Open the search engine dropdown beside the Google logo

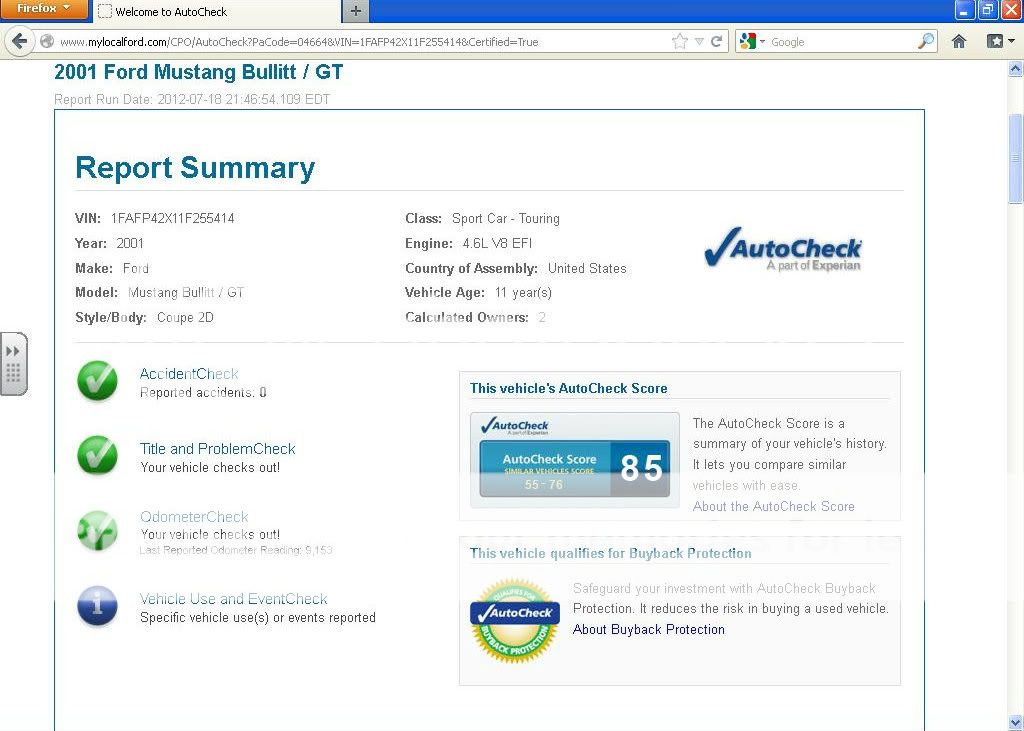pyautogui.click(x=763, y=41)
